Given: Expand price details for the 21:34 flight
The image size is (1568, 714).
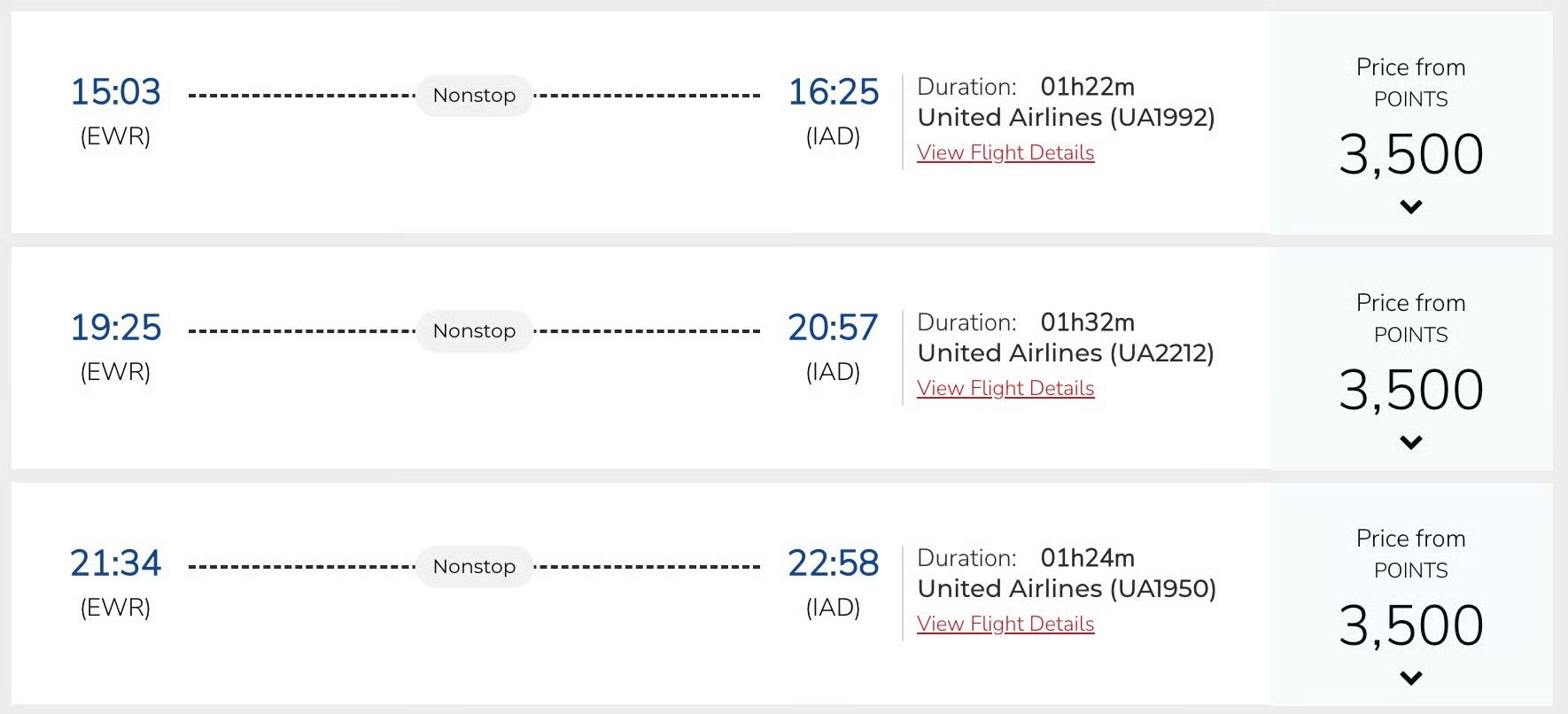Looking at the screenshot, I should tap(1411, 676).
